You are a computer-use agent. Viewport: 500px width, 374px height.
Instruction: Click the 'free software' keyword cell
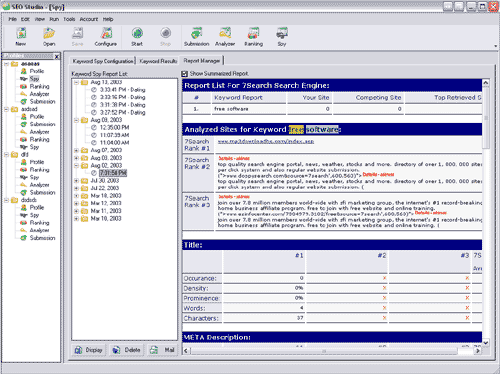(x=249, y=109)
